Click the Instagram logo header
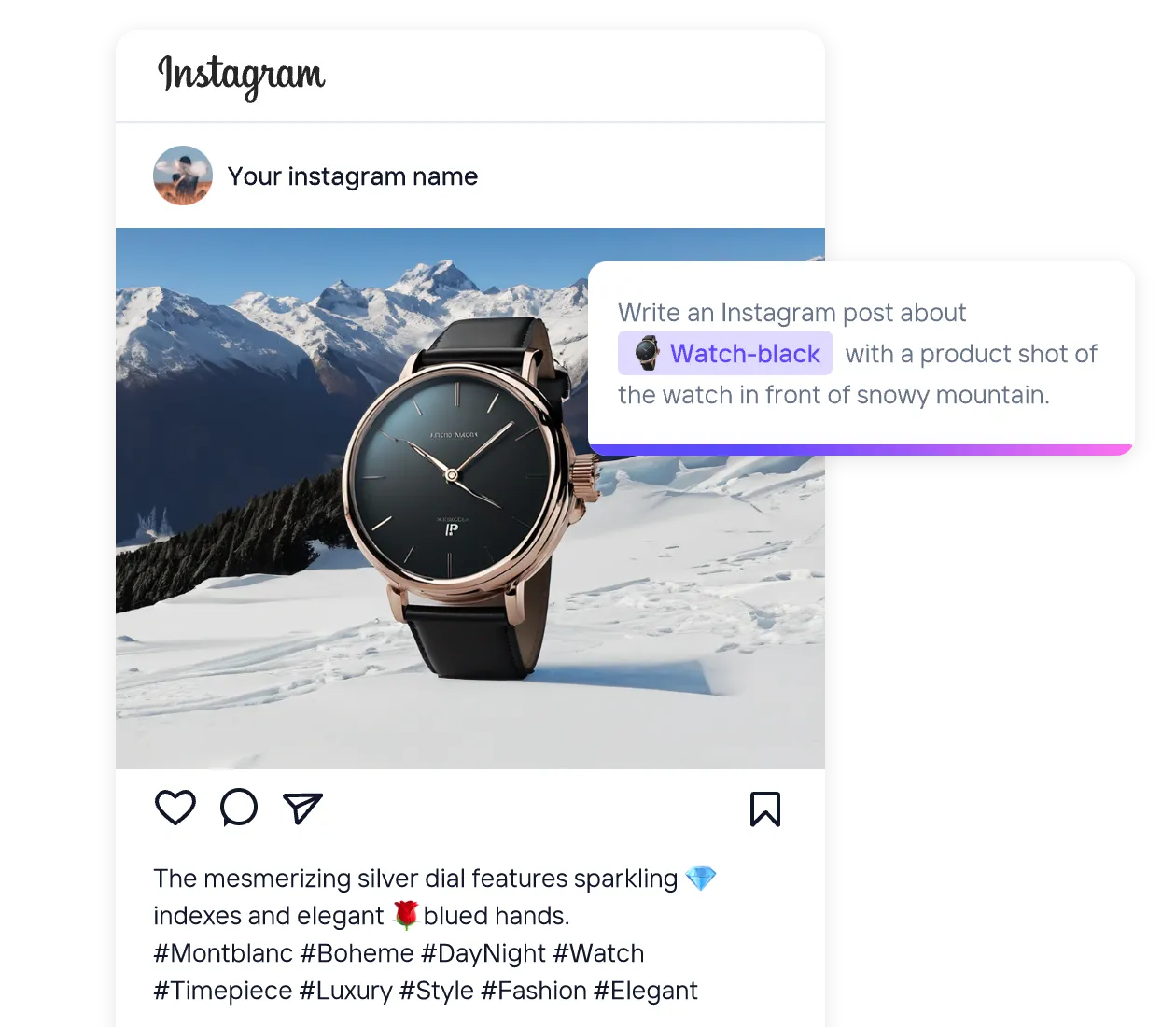 242,75
